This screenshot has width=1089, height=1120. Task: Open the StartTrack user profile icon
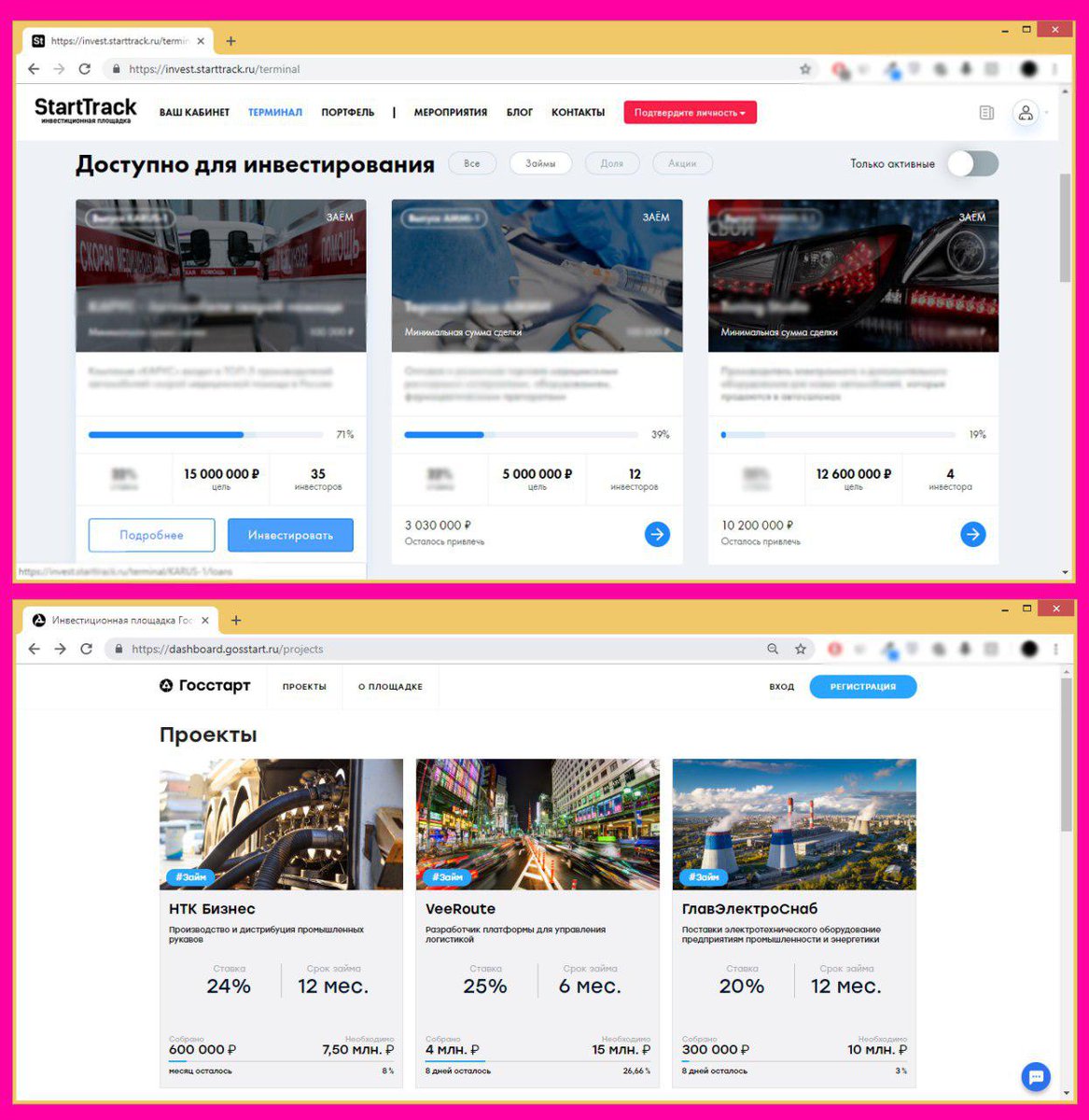(1026, 113)
